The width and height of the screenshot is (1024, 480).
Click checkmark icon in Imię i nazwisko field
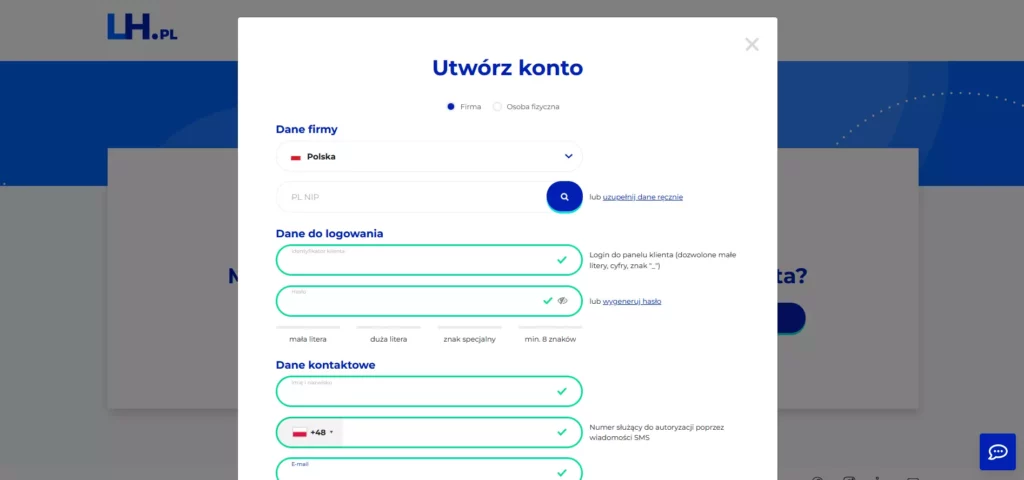(562, 391)
